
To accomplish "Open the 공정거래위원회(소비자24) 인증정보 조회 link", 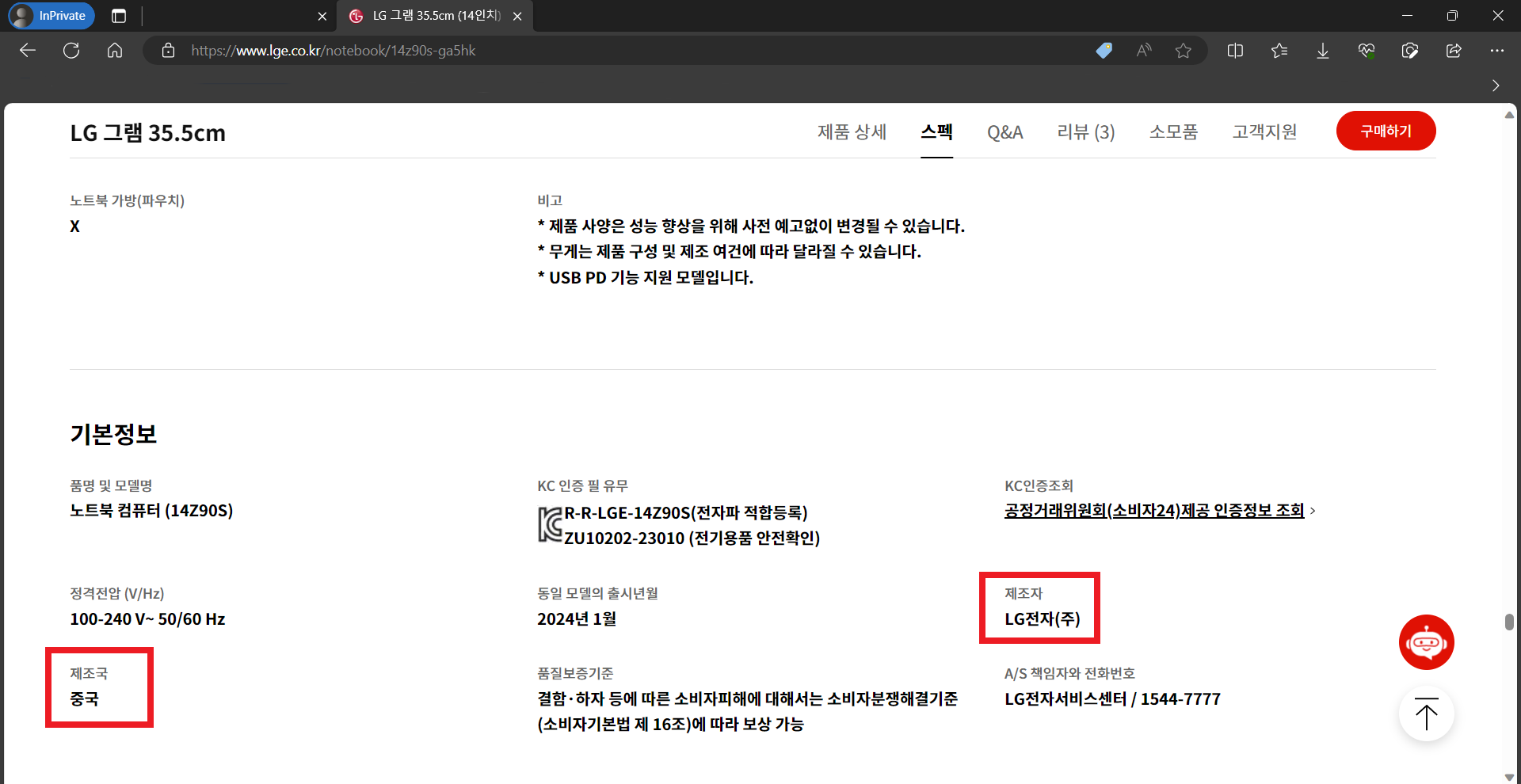I will coord(1154,511).
